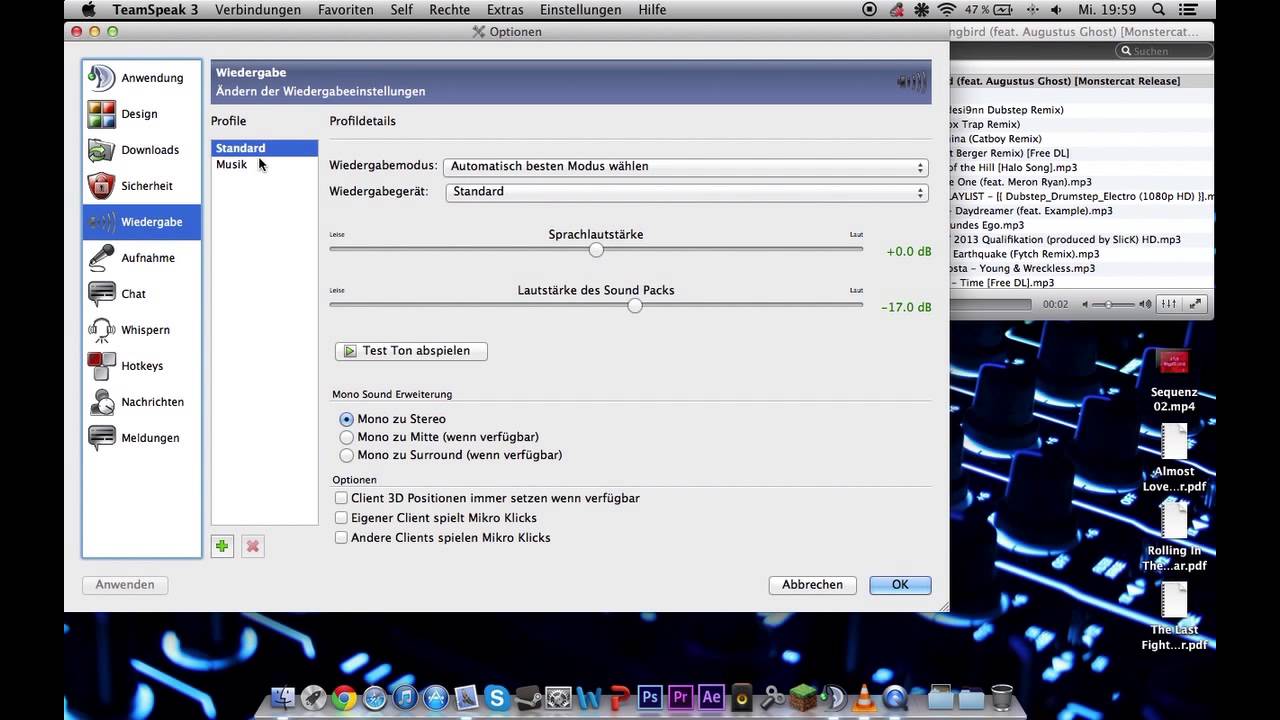Select Sequenz 02.mp4 on the desktop
This screenshot has width=1280, height=720.
[x=1173, y=380]
